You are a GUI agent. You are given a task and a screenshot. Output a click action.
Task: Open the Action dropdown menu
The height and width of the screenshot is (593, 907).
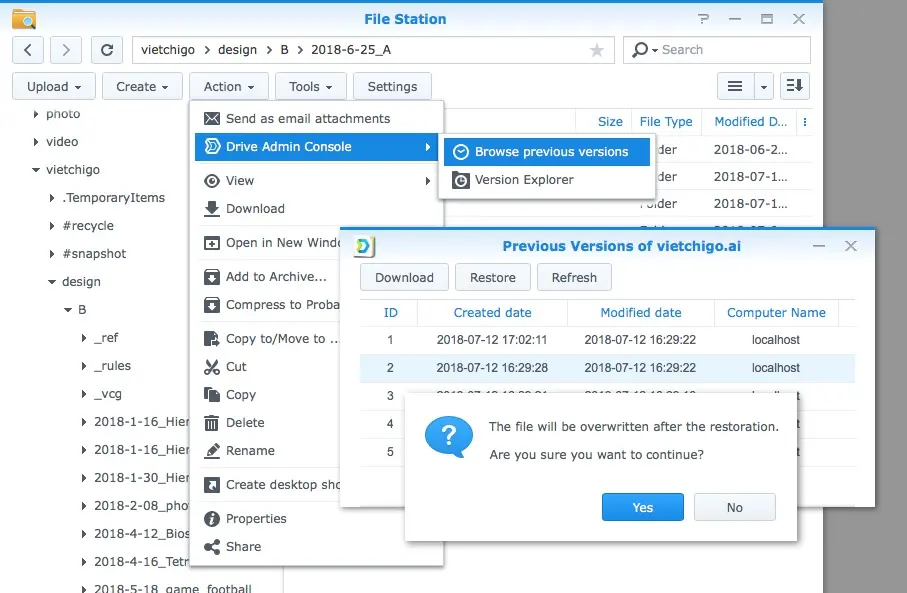click(x=228, y=86)
